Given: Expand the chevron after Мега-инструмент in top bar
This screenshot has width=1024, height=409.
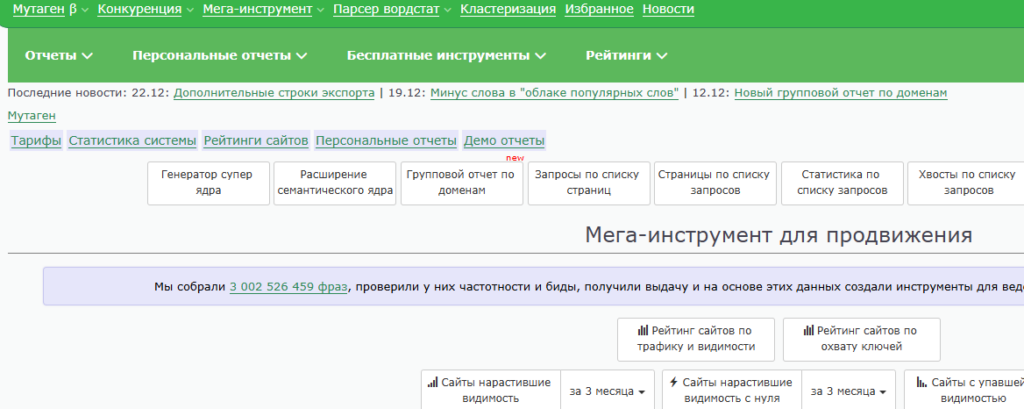Looking at the screenshot, I should point(321,10).
